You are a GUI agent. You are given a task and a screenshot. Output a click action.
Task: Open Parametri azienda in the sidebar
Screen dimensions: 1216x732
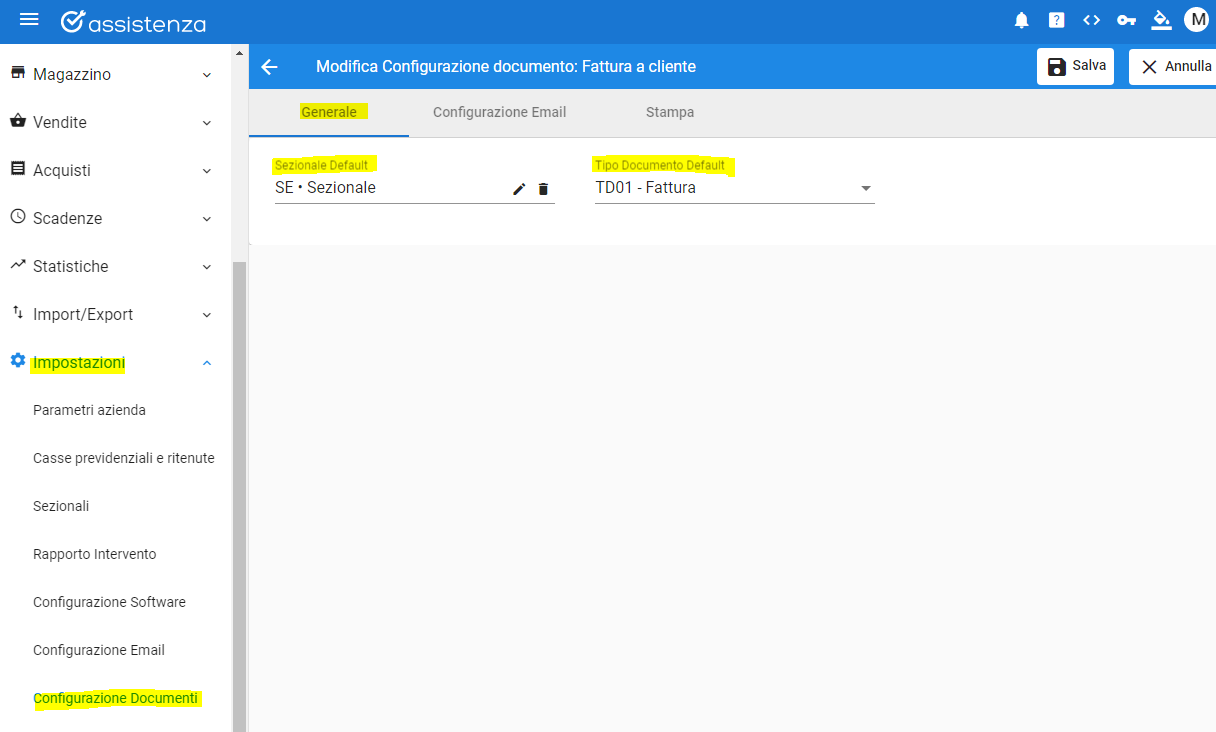pos(89,410)
